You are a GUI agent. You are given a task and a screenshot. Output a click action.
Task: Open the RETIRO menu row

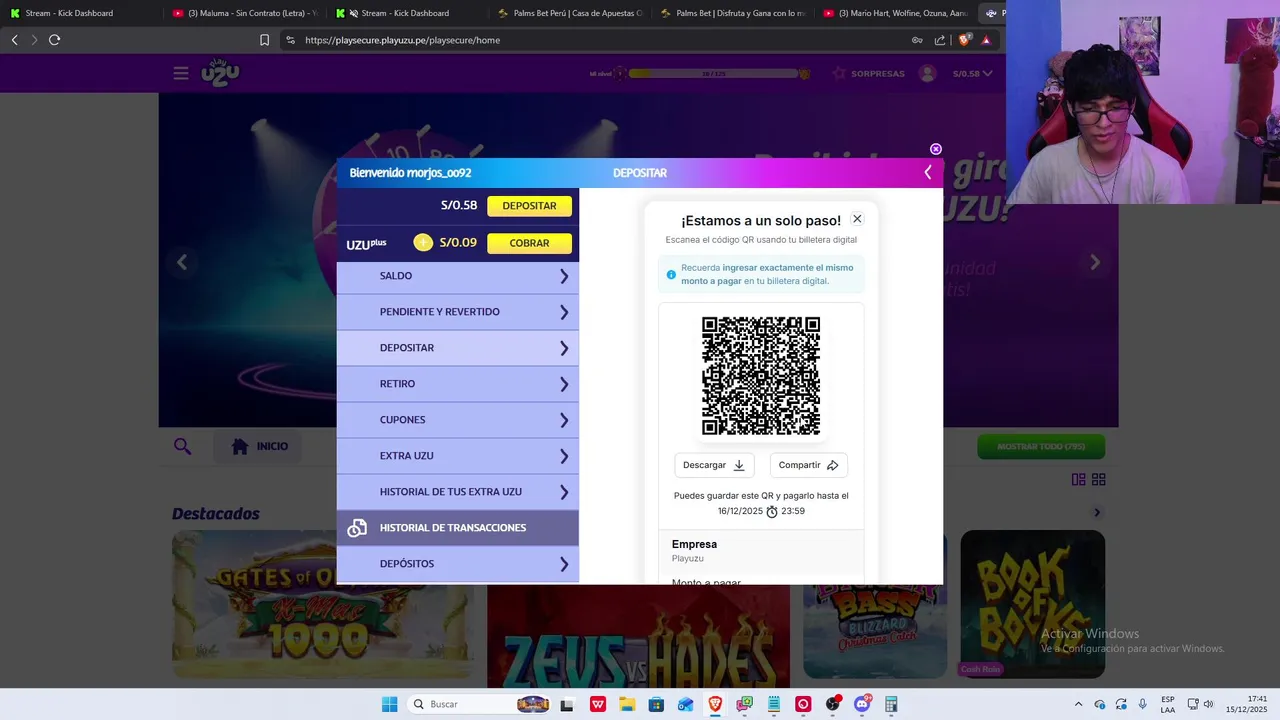pos(458,384)
